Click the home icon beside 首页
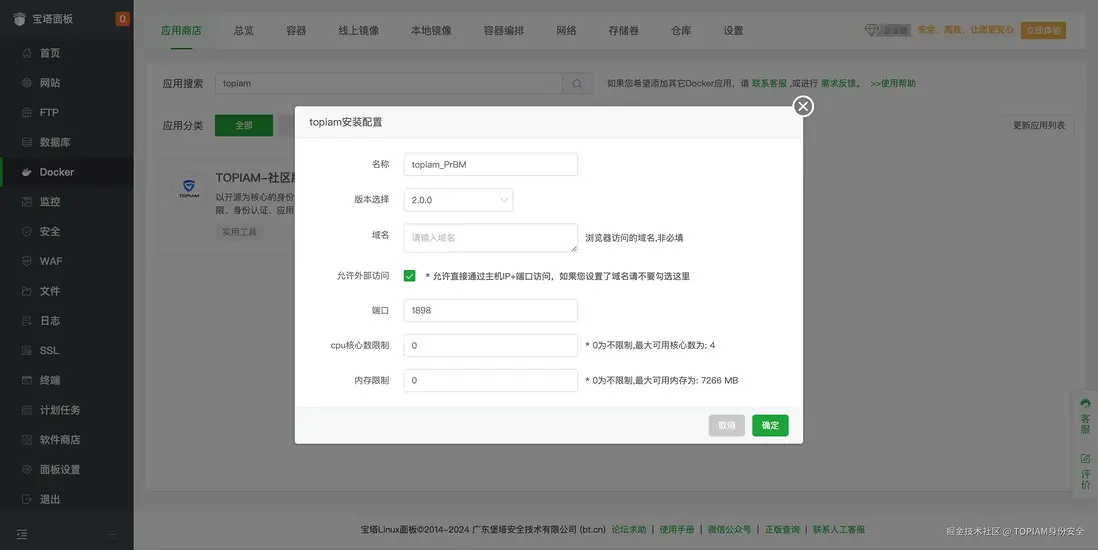This screenshot has width=1098, height=550. pyautogui.click(x=27, y=53)
